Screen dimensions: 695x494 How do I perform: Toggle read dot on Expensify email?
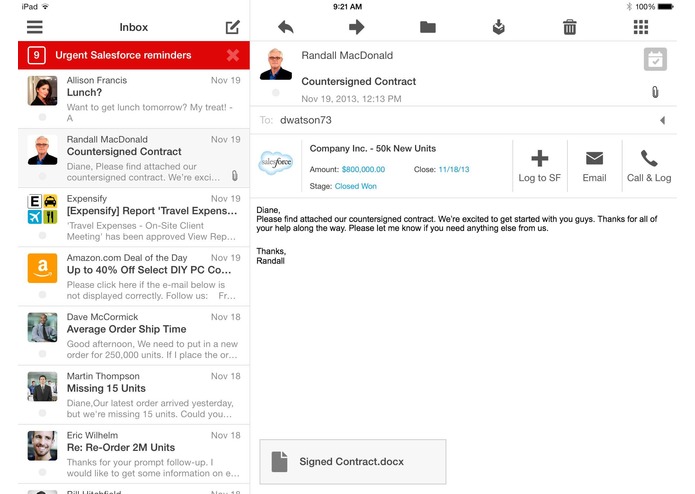pos(43,235)
